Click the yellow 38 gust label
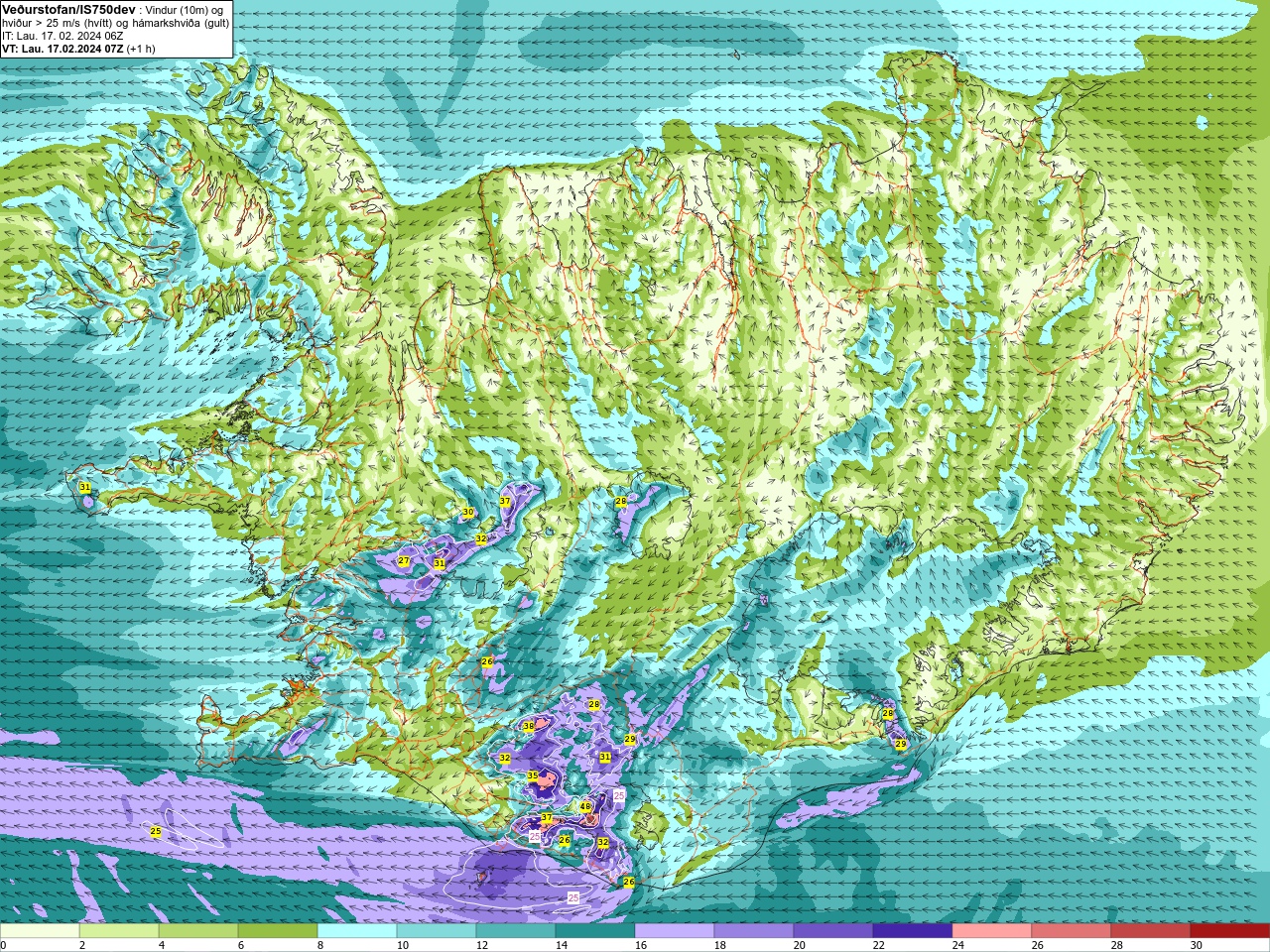1270x952 pixels. pos(529,727)
